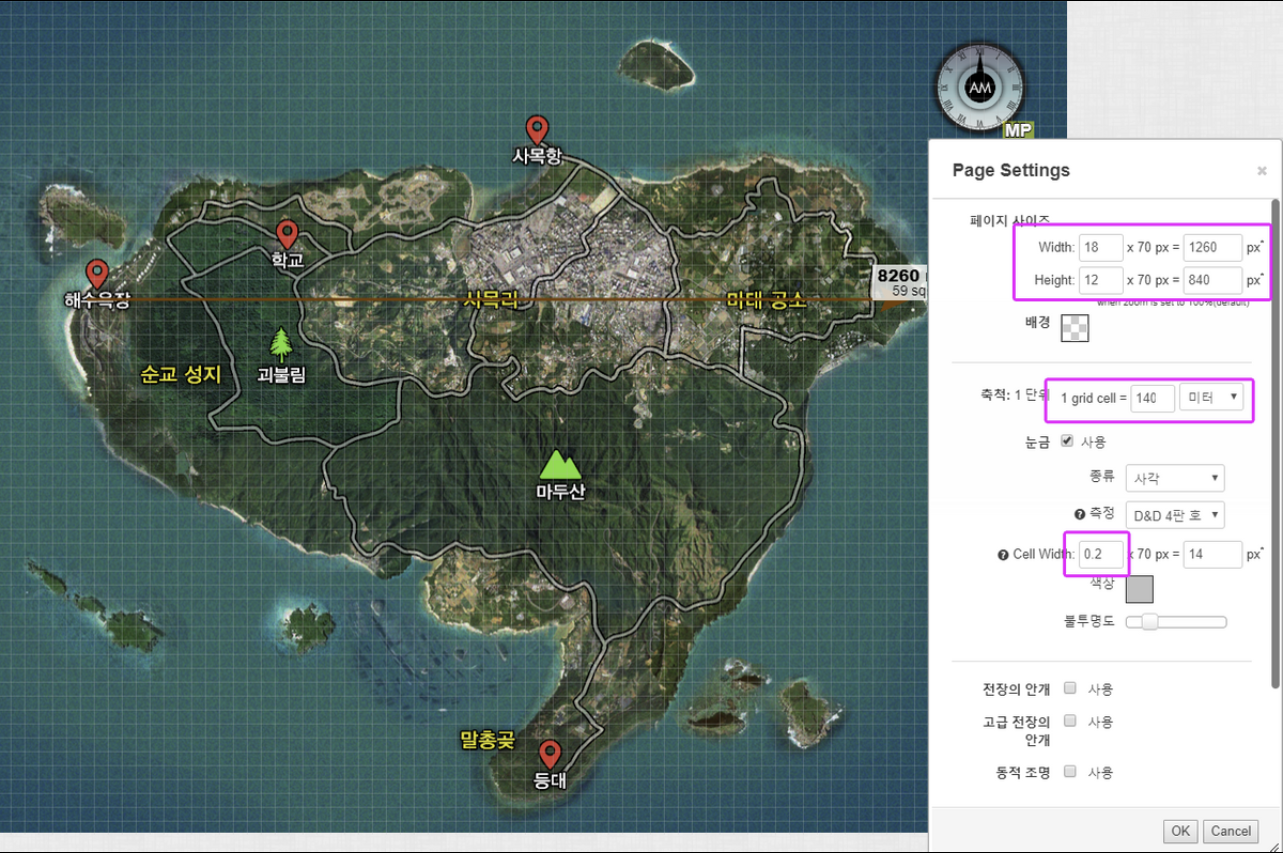Image resolution: width=1283 pixels, height=853 pixels.
Task: Toggle the 눈금 사용 checkbox
Action: click(x=1067, y=441)
